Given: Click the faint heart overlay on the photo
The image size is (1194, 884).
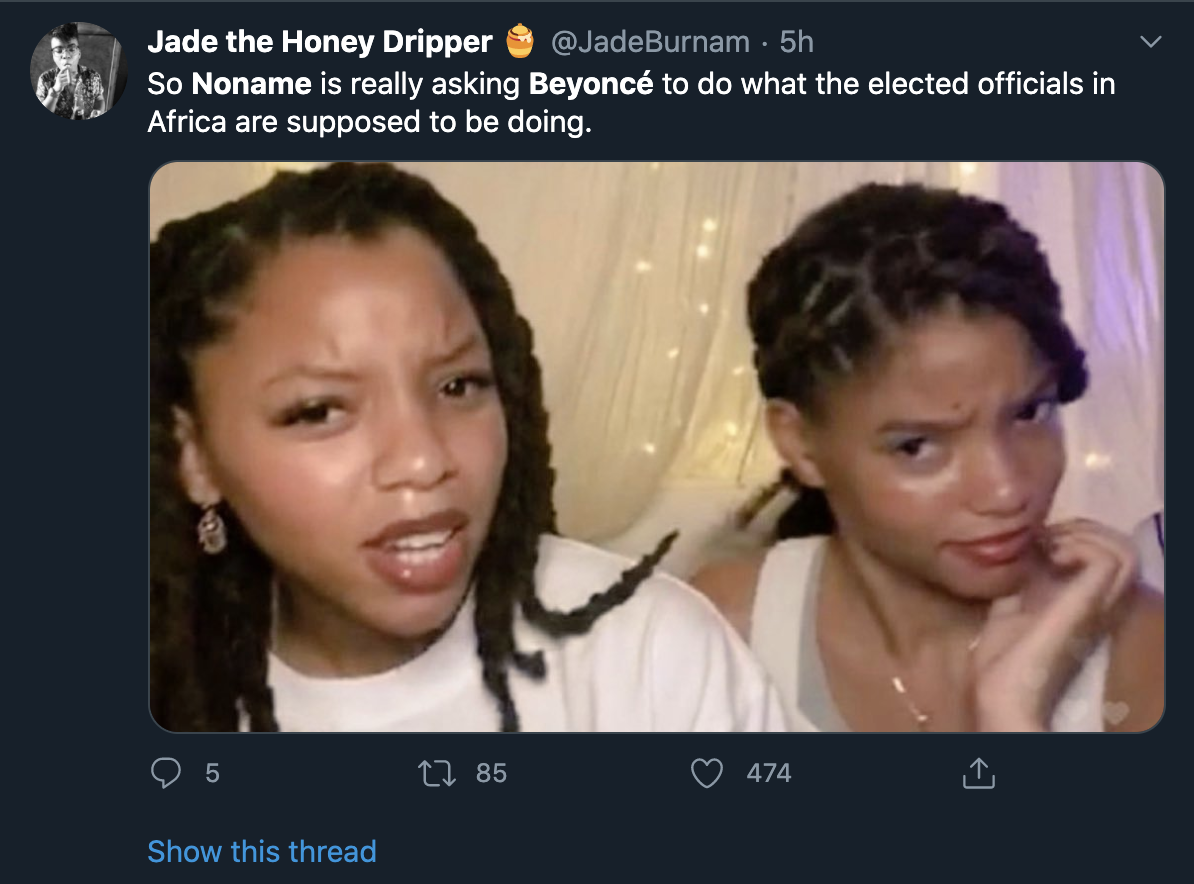Looking at the screenshot, I should point(1116,712).
